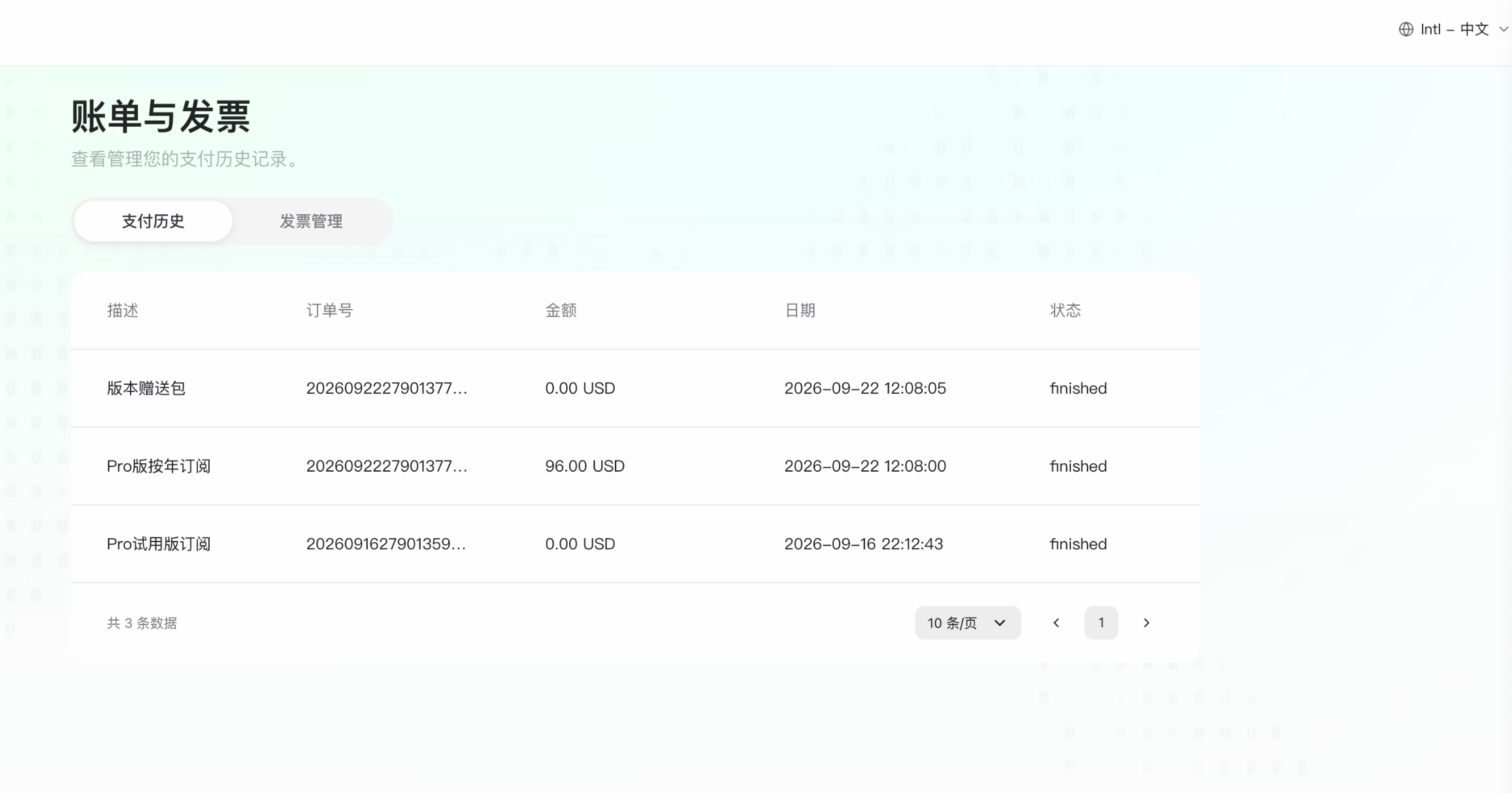Click the 账单与发票 page heading

161,116
